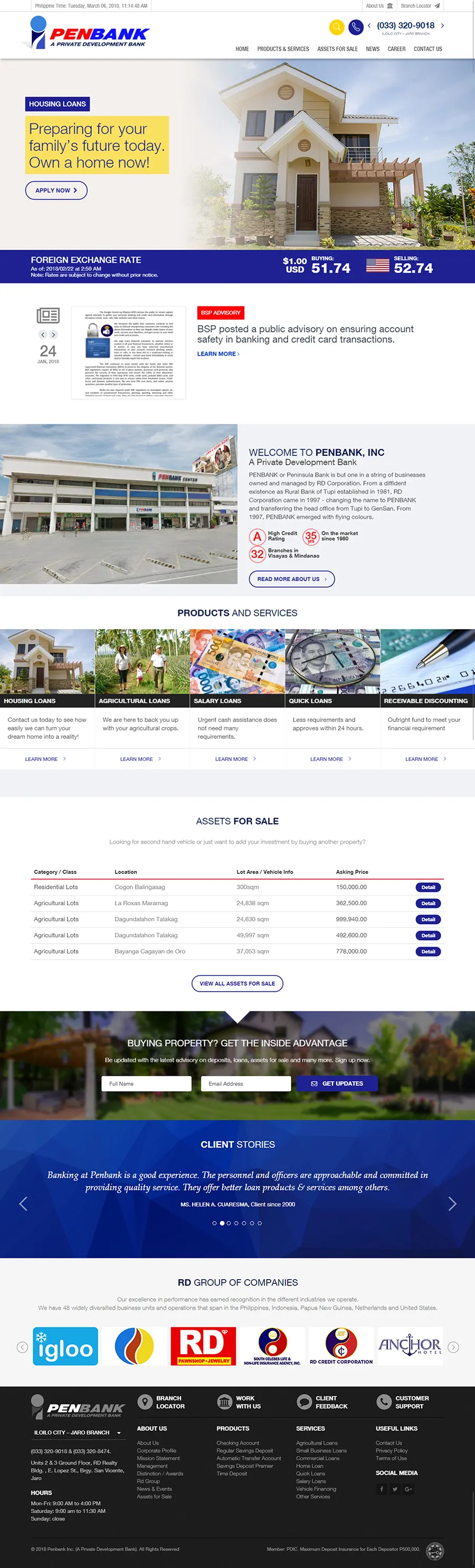The width and height of the screenshot is (475, 1568).
Task: Open RD Pawnshop Jewelry logo
Action: (203, 1346)
